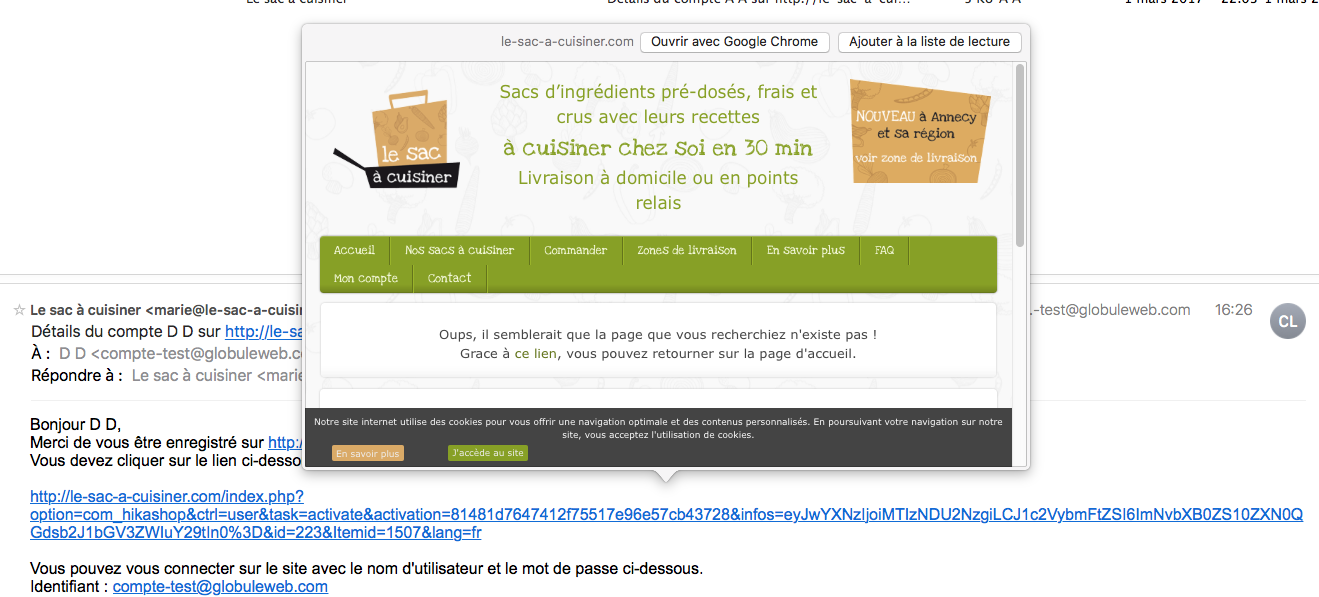1319x597 pixels.
Task: Open Nos sacs à cuisiner menu
Action: pyautogui.click(x=459, y=250)
